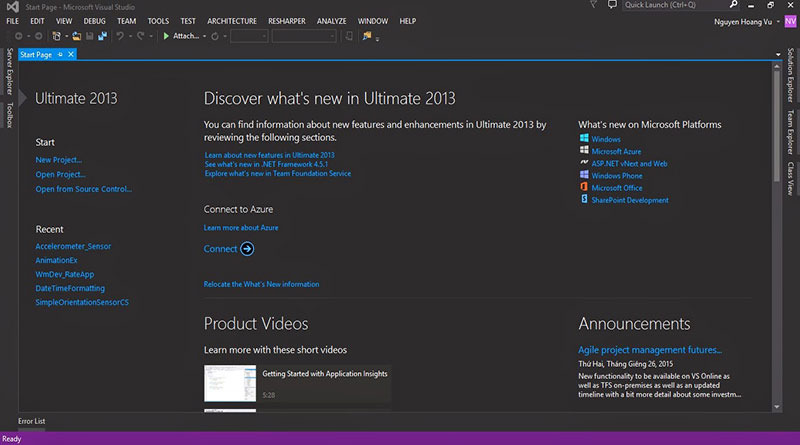The image size is (800, 445).
Task: Open the Team Explorer side tab
Action: coord(790,132)
